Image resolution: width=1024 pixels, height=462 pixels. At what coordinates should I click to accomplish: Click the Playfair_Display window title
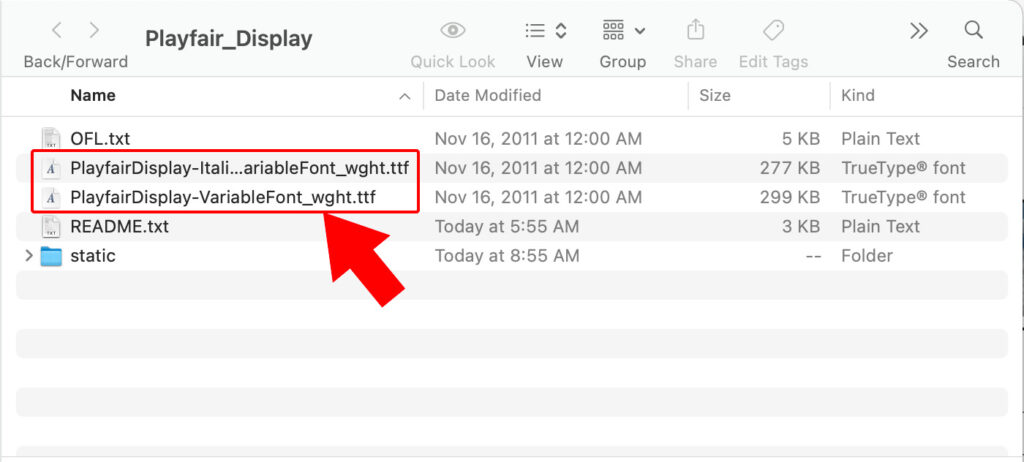[229, 39]
